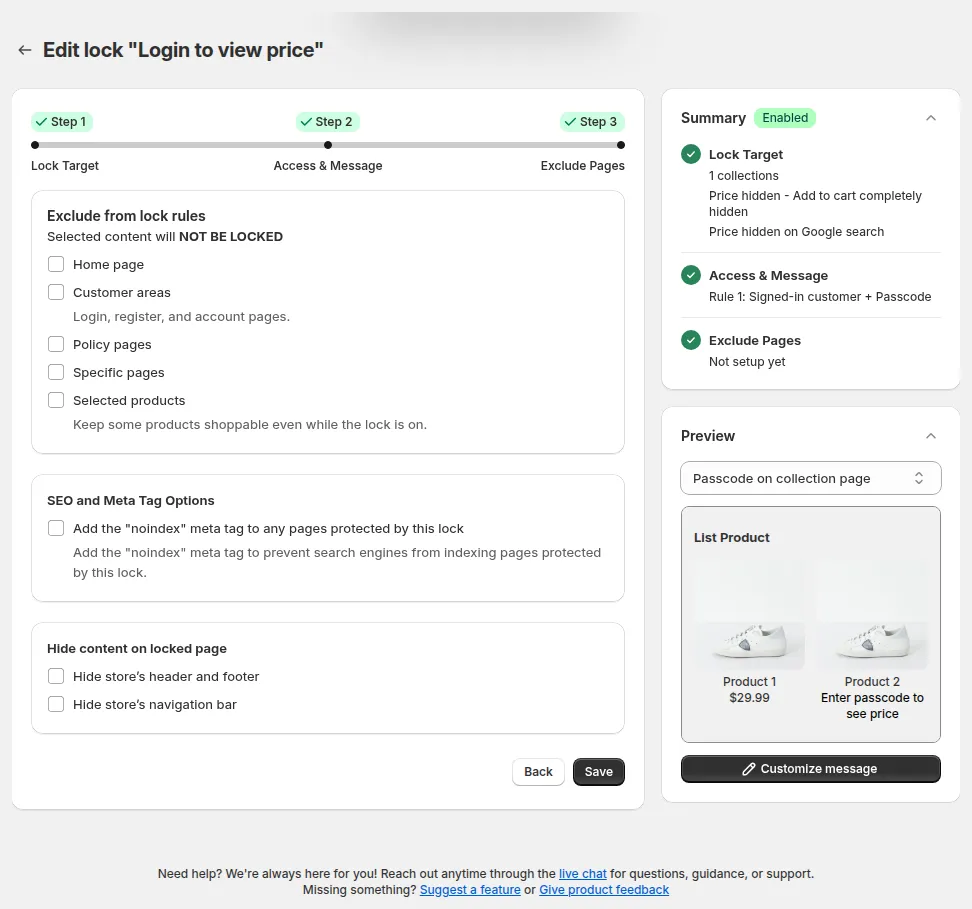Click the $29.99 price under Product 1
Viewport: 972px width, 909px height.
pyautogui.click(x=749, y=698)
